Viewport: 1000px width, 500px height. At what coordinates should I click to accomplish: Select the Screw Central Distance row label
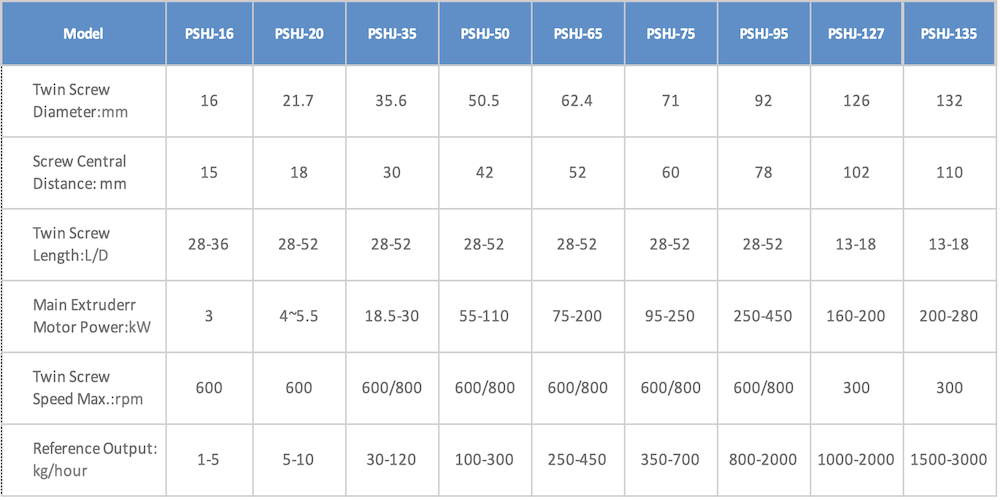click(80, 172)
